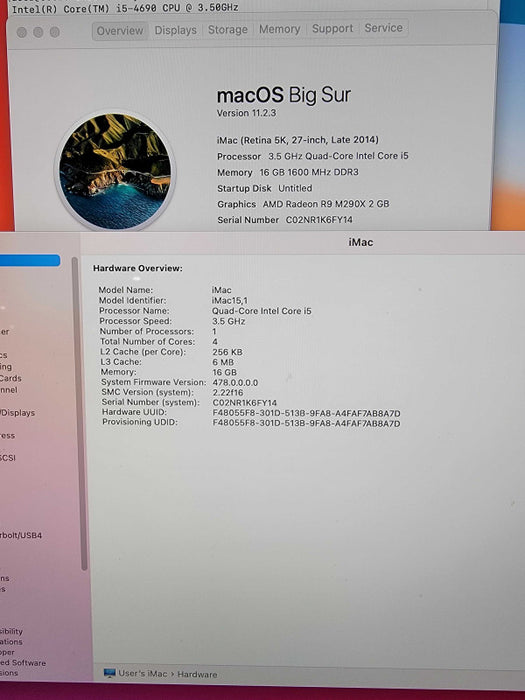Switch to the Overview tab

[x=120, y=31]
